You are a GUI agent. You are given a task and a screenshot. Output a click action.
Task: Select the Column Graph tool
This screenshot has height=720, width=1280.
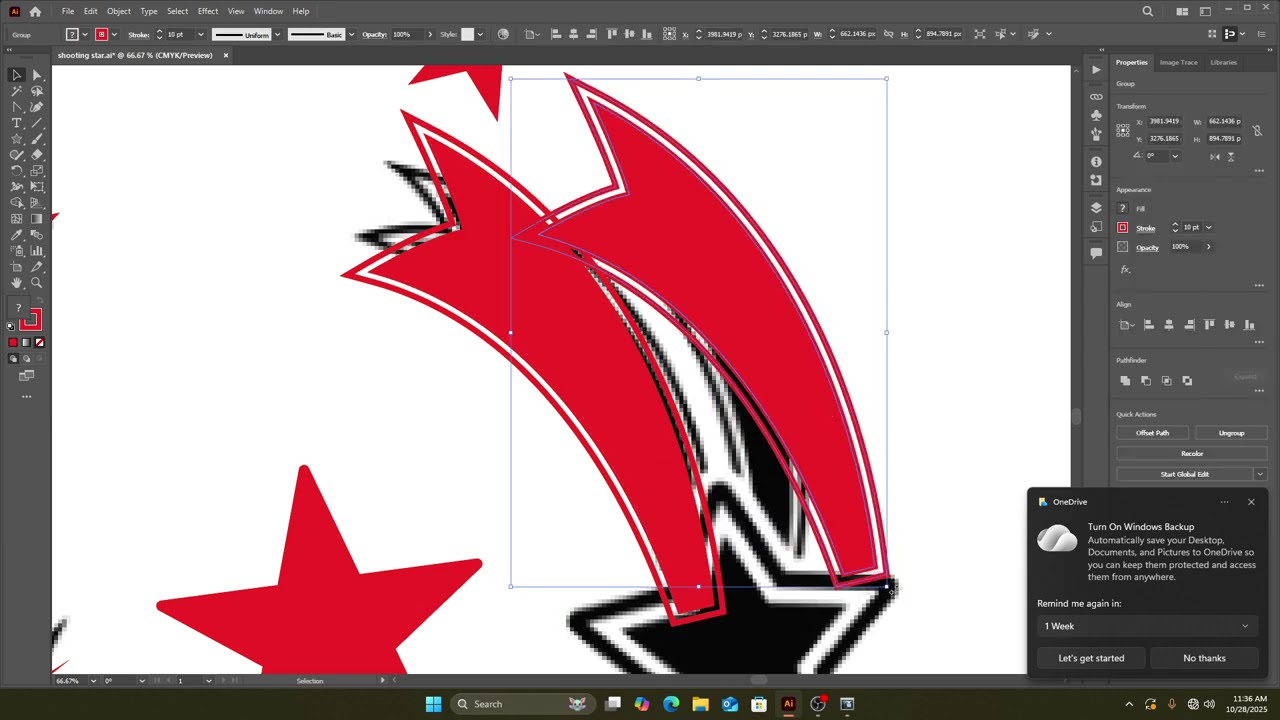coord(37,251)
